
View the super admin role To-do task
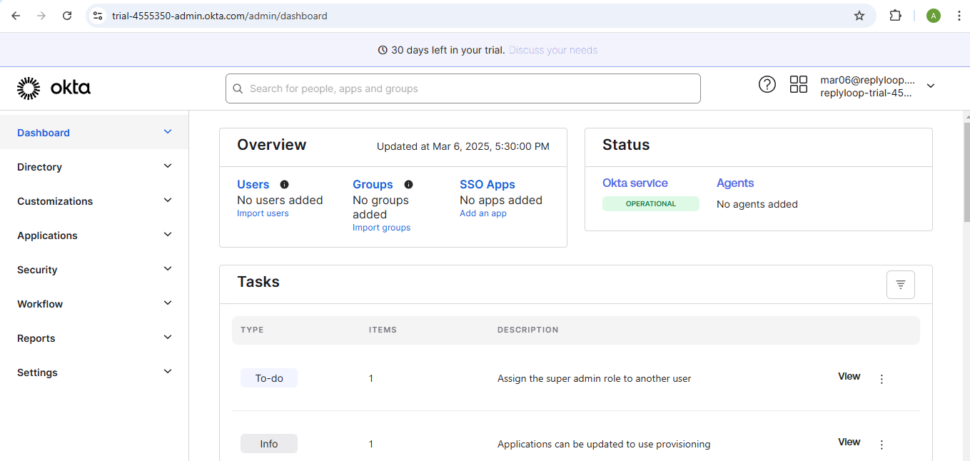(x=849, y=376)
